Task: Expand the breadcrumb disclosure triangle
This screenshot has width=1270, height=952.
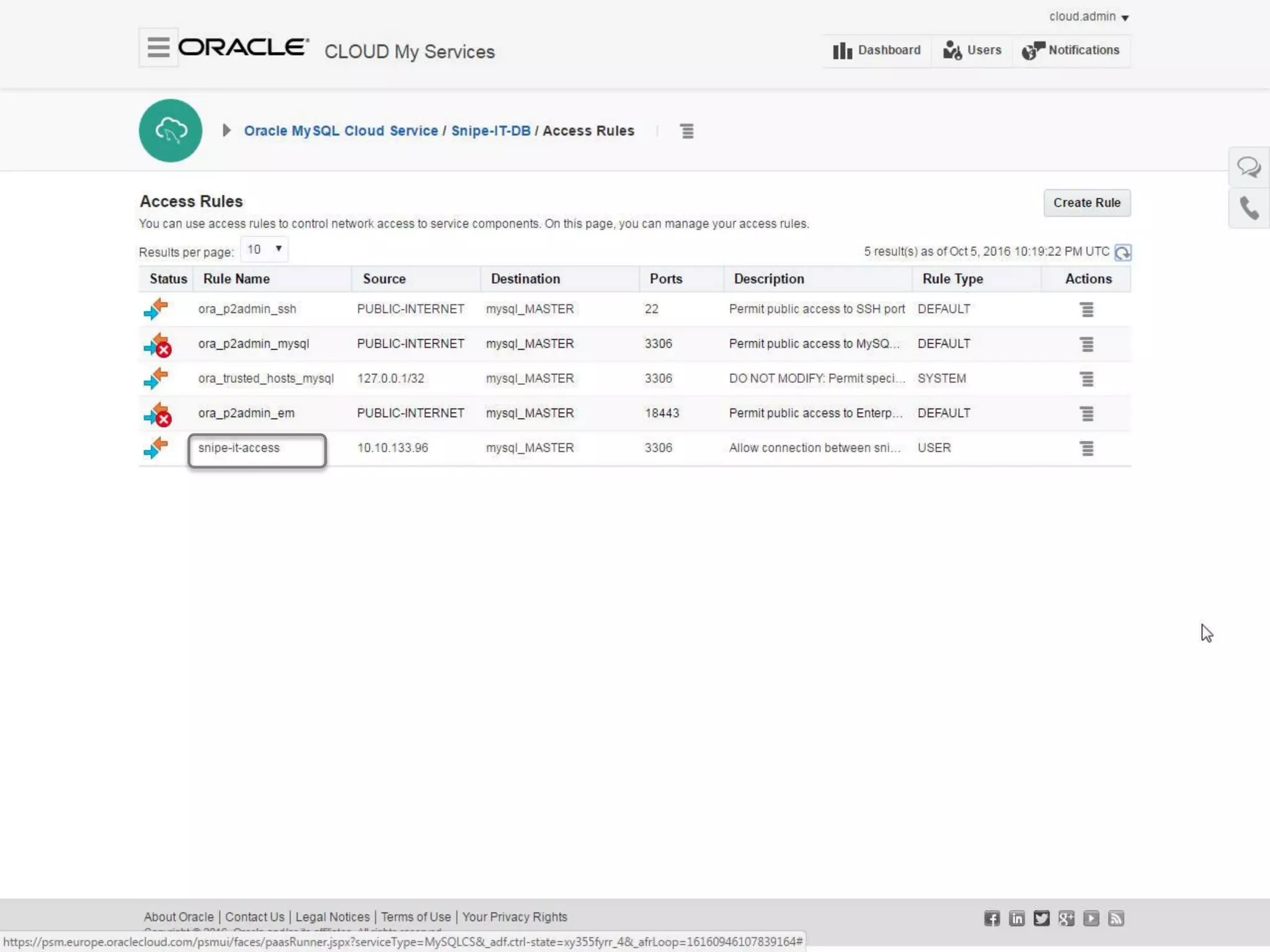Action: click(226, 131)
